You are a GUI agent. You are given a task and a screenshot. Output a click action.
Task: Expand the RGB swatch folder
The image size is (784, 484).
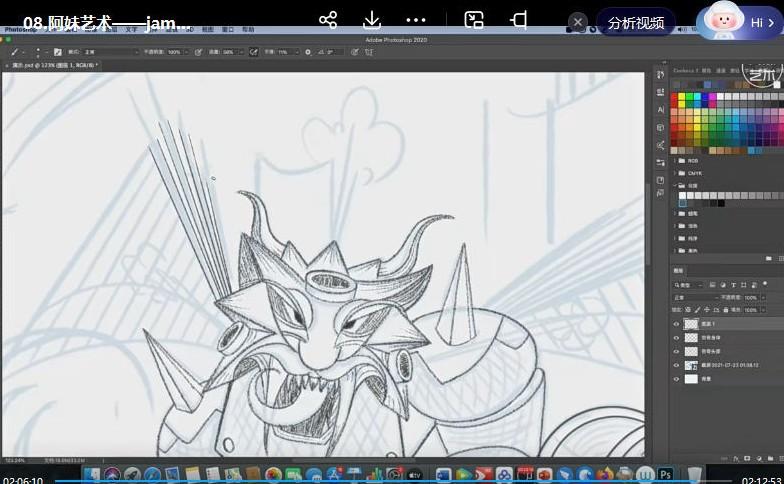point(674,160)
